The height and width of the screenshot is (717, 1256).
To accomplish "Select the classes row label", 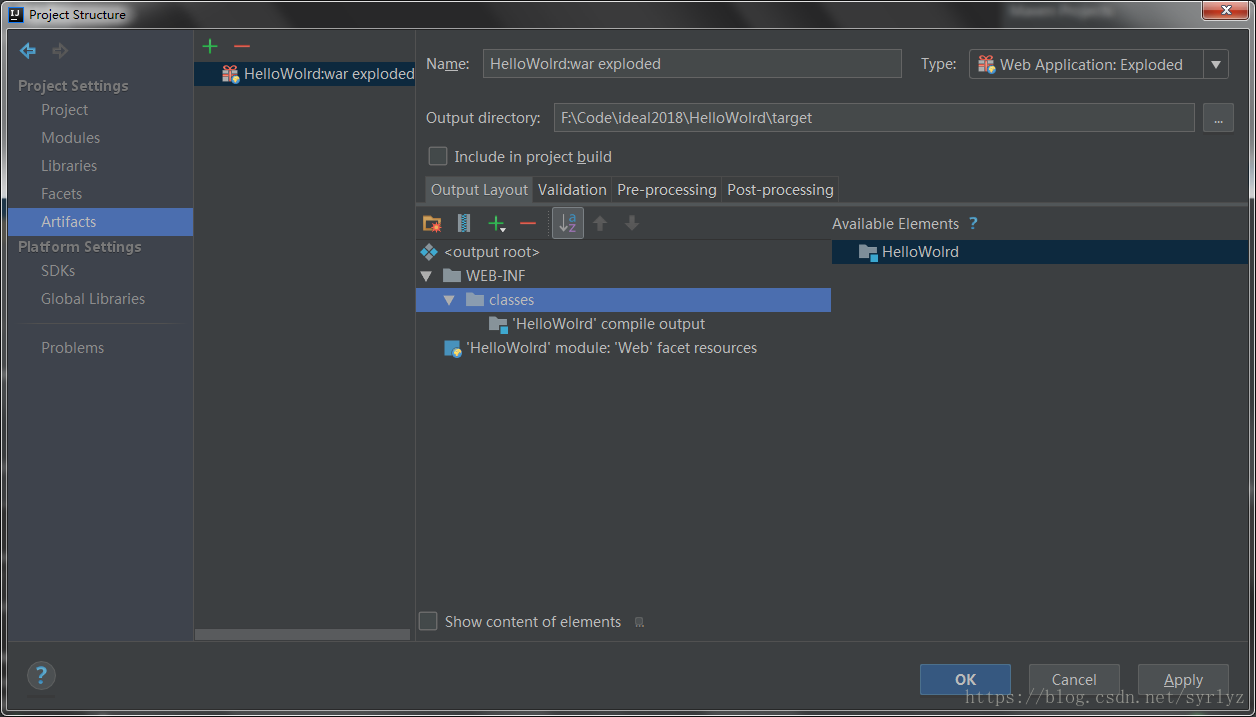I will click(x=511, y=300).
